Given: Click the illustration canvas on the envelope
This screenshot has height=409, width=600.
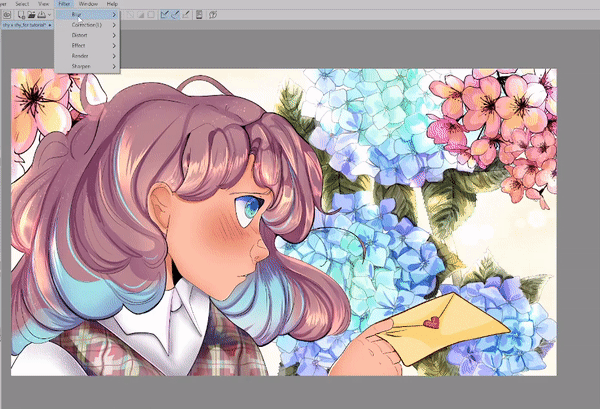Looking at the screenshot, I should [x=444, y=328].
